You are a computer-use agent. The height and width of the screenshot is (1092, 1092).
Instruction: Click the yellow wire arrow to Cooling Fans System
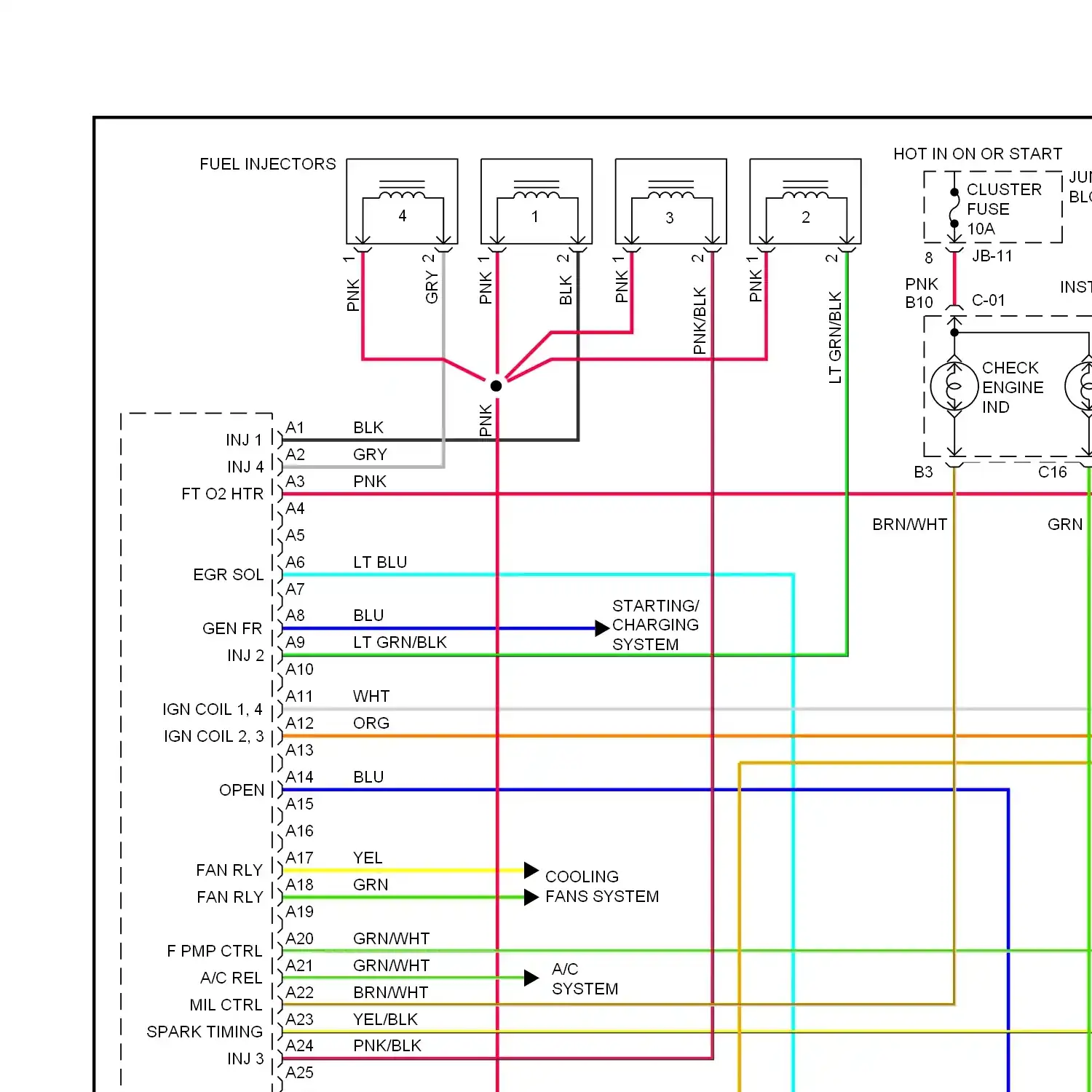[531, 870]
